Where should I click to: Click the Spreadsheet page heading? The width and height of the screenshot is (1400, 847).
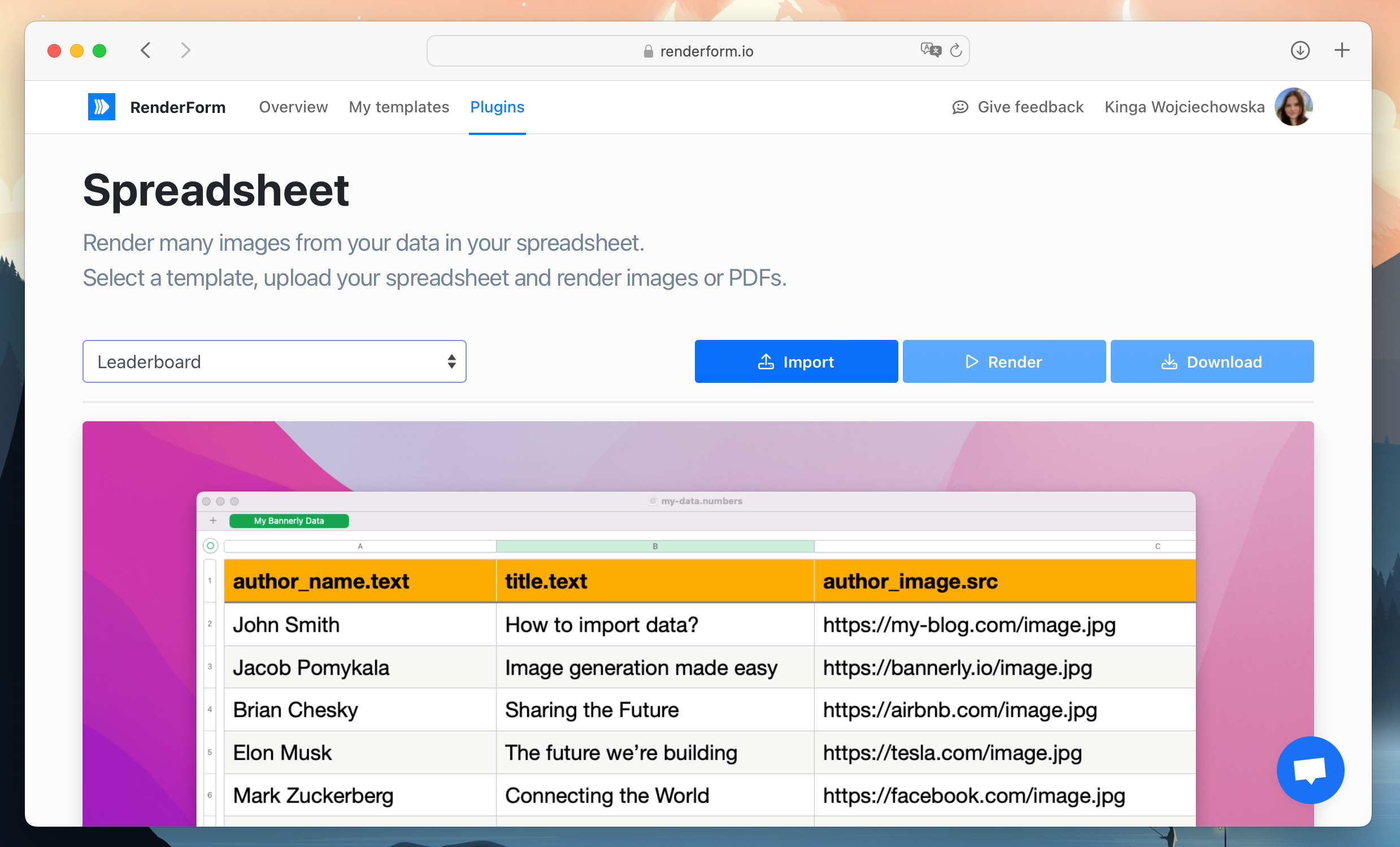coord(216,190)
